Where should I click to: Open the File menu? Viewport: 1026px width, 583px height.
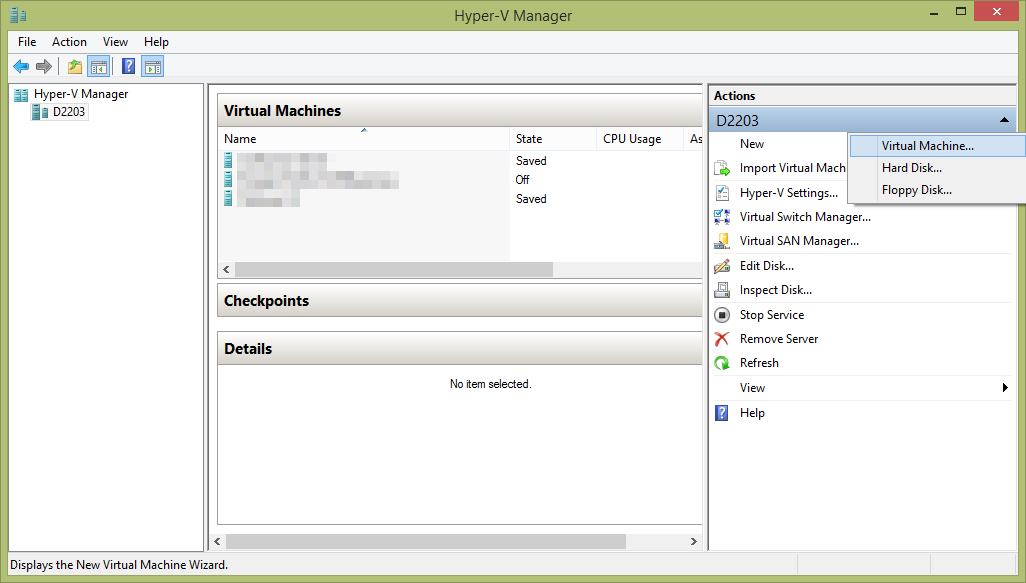pos(27,42)
